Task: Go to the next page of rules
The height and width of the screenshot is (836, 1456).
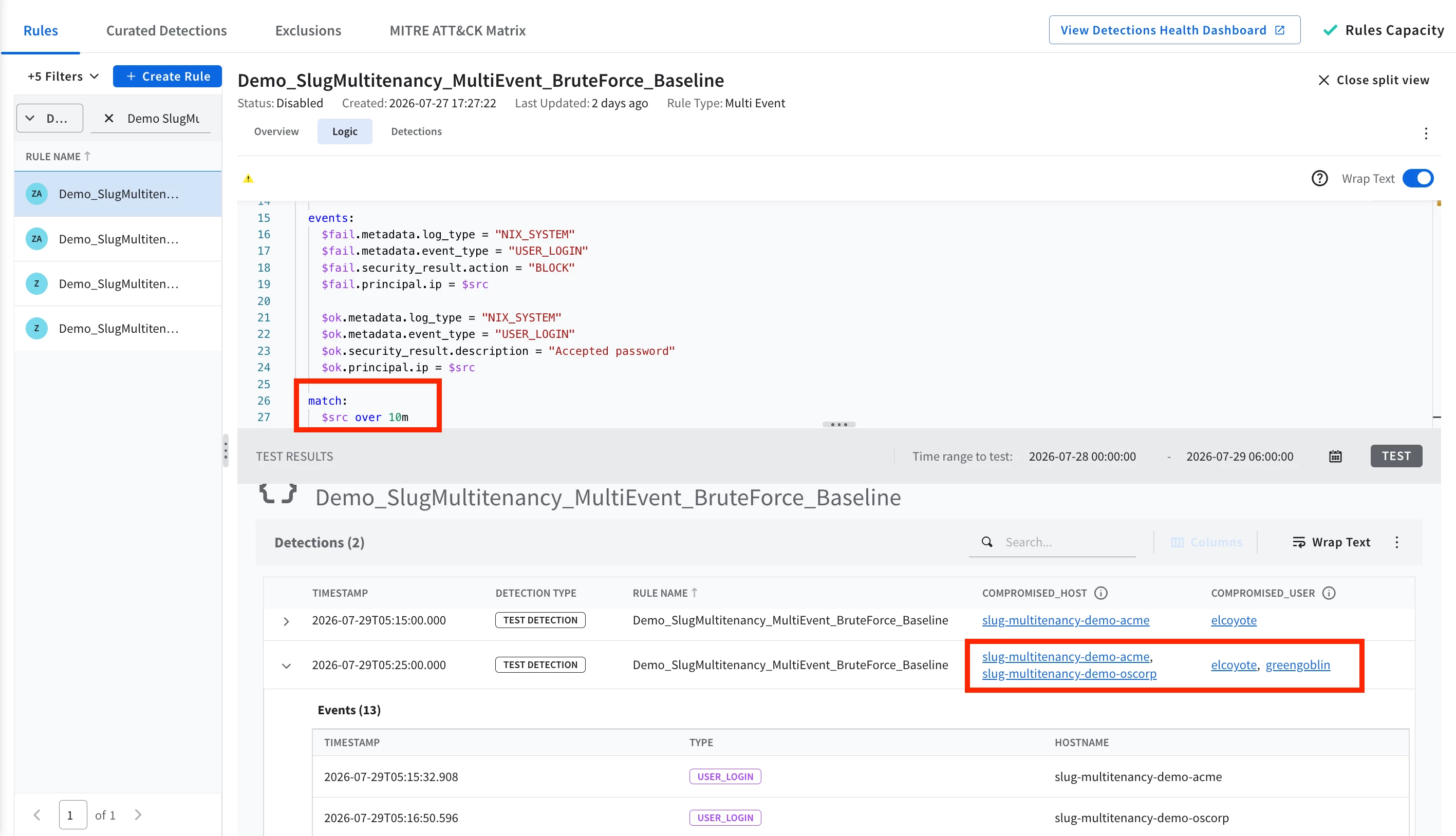Action: 138,815
